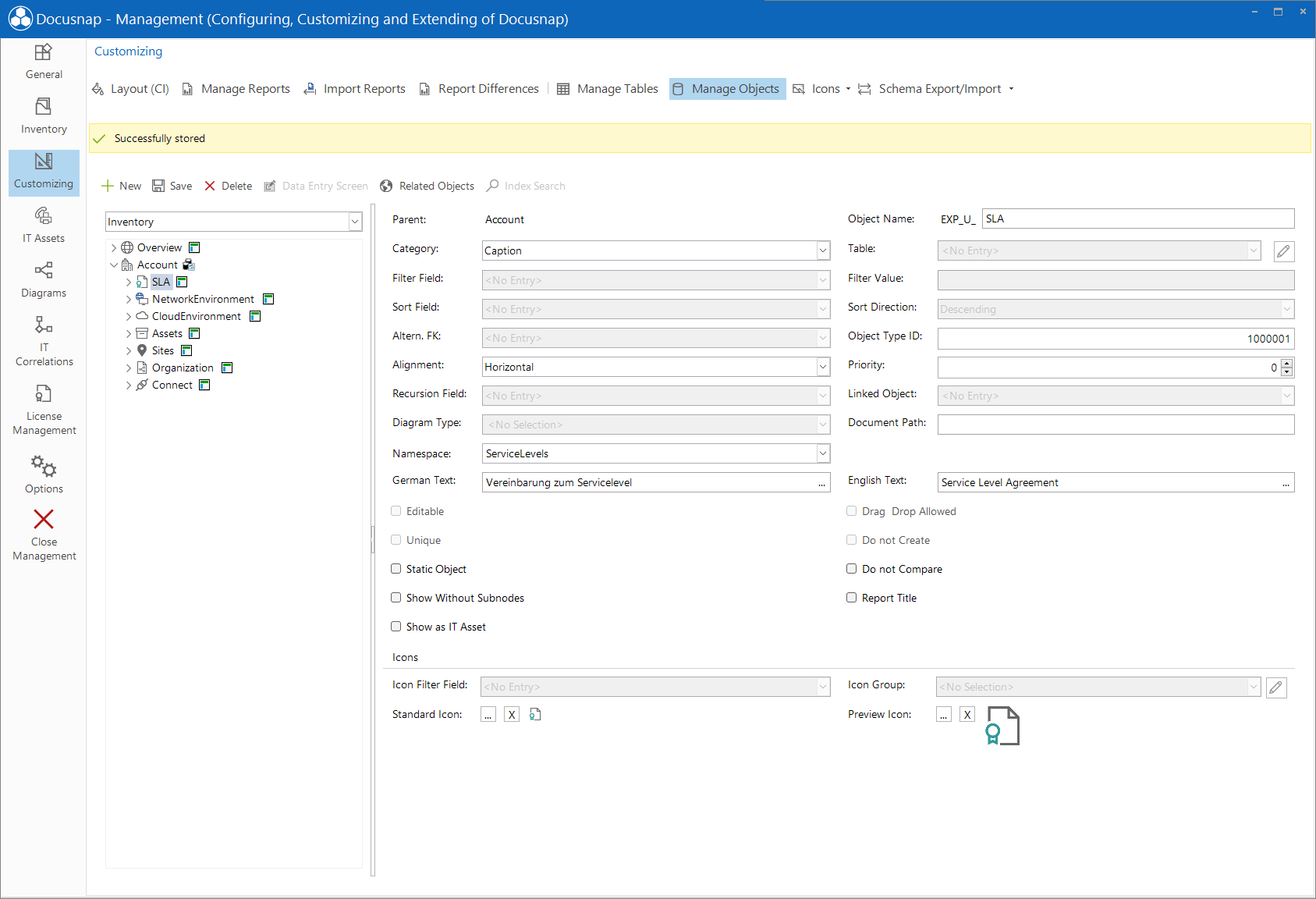Open IT Correlations in the sidebar
The image size is (1316, 899).
click(x=44, y=341)
